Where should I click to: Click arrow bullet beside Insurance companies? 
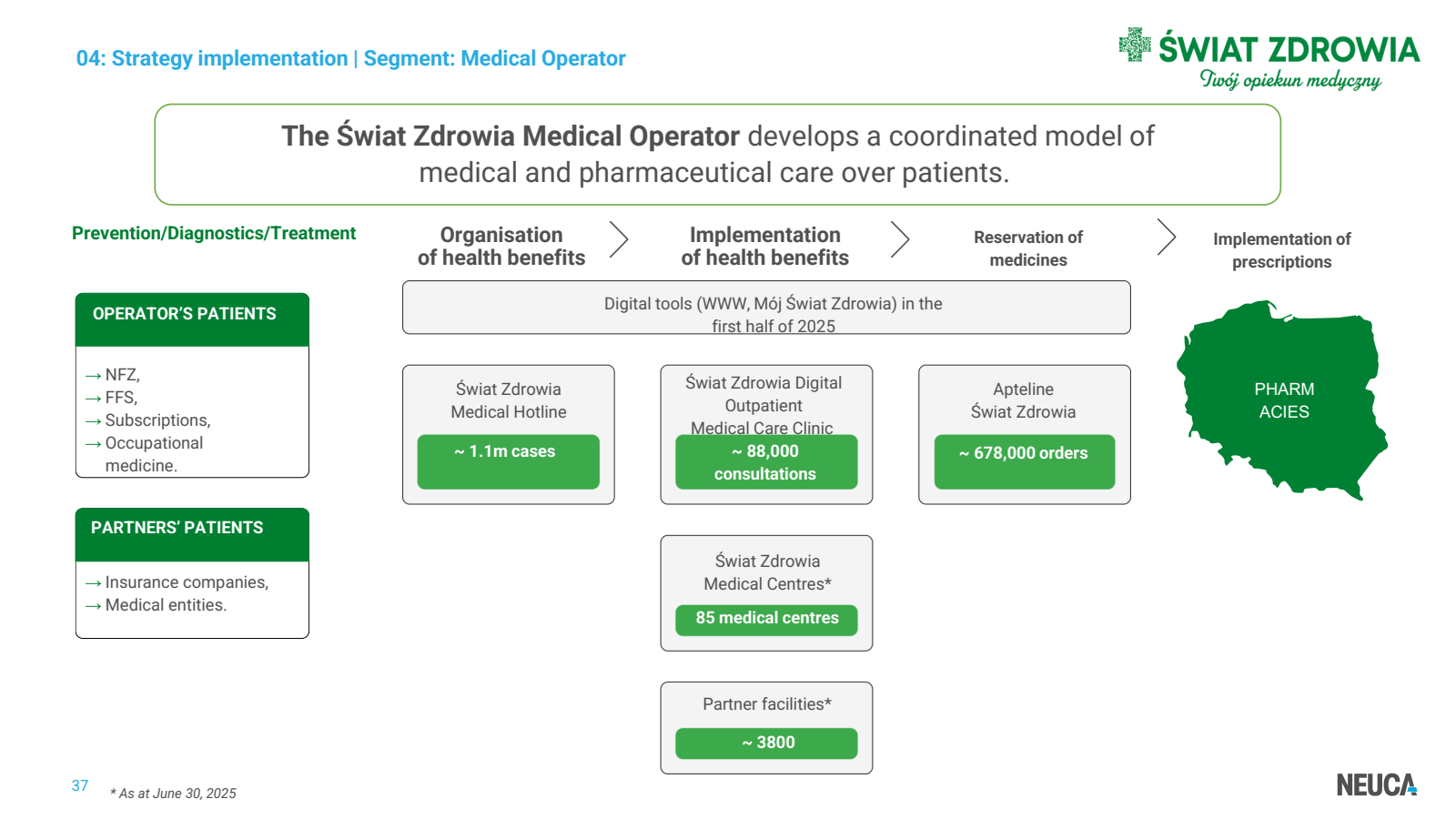pyautogui.click(x=94, y=582)
